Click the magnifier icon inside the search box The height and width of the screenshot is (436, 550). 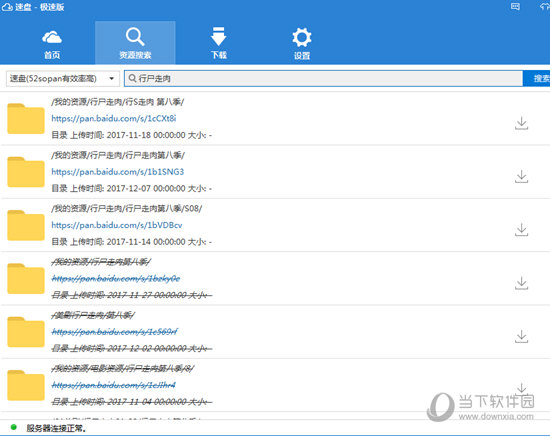point(132,78)
